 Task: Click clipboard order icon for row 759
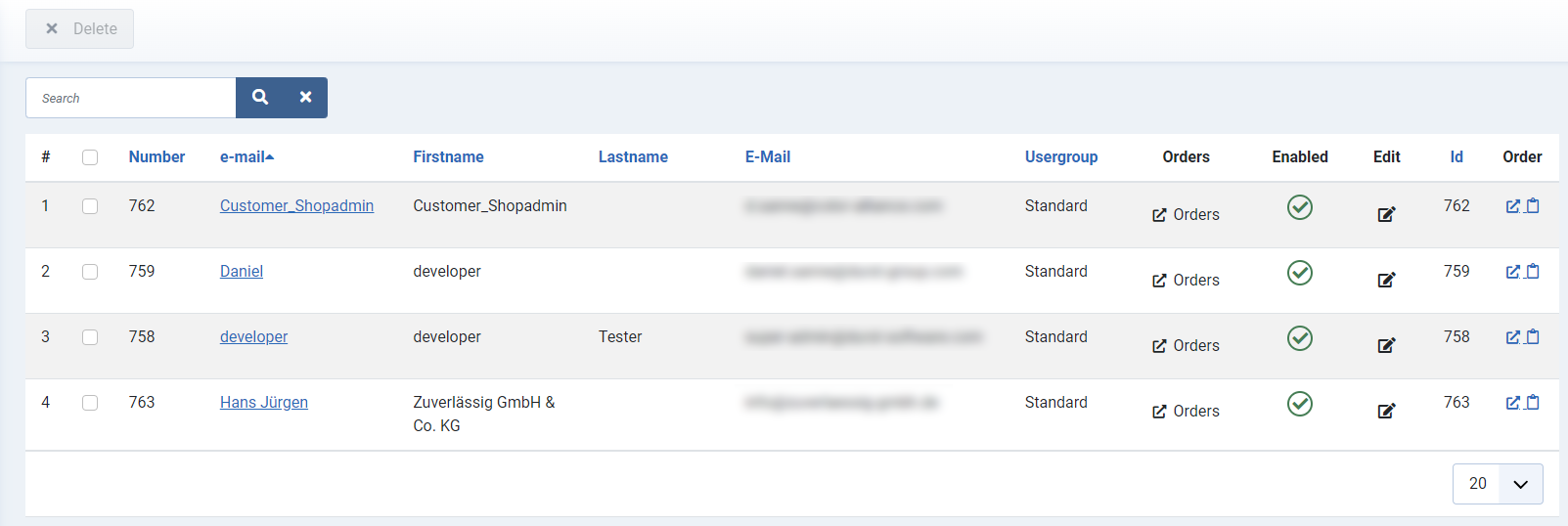[1533, 271]
